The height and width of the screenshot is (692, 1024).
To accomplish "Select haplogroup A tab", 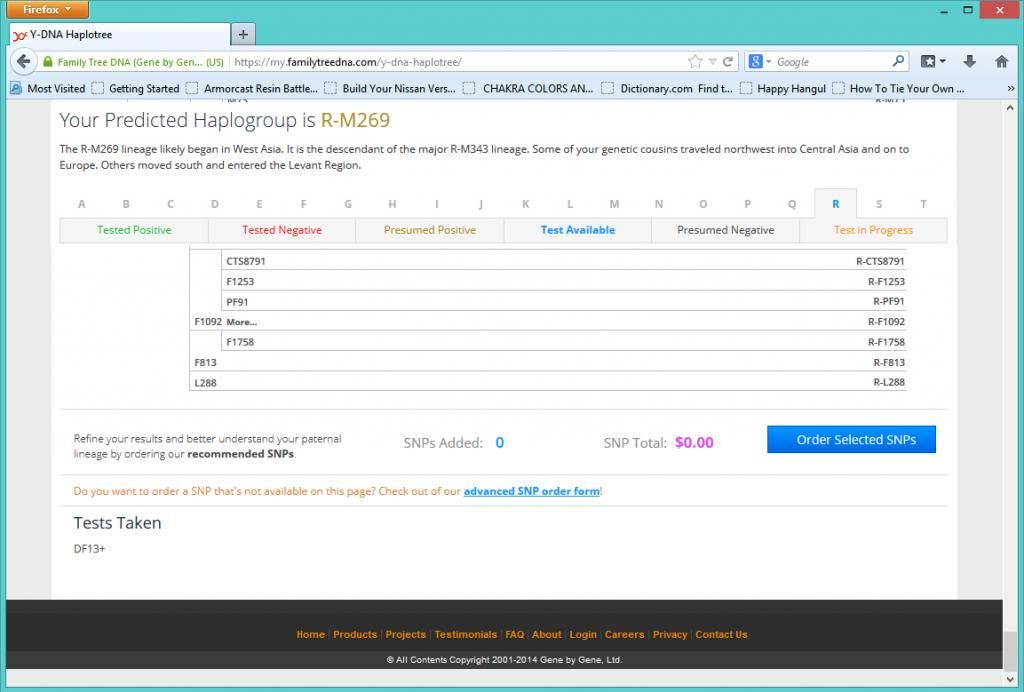I will 82,204.
